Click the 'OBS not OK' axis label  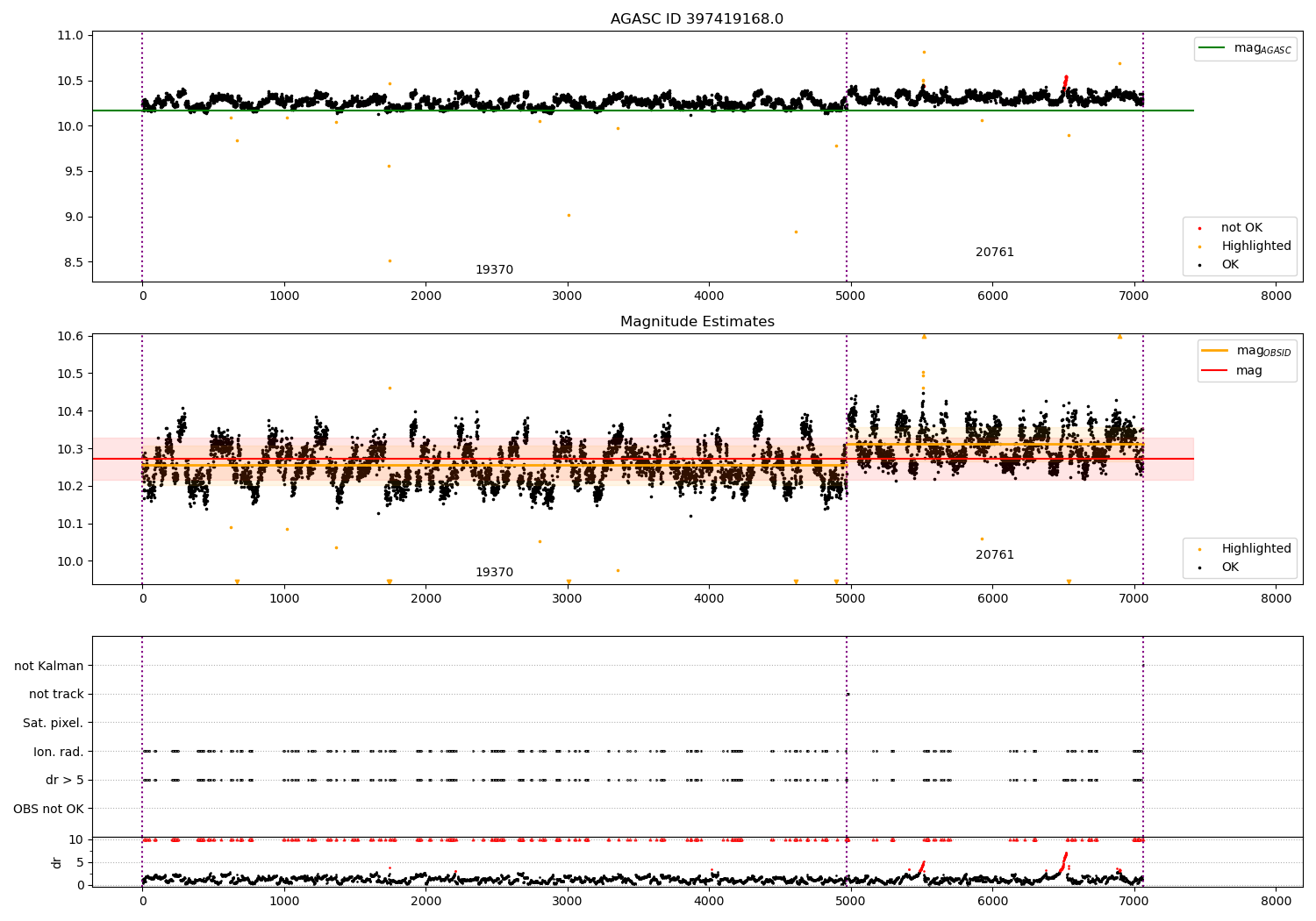point(48,809)
